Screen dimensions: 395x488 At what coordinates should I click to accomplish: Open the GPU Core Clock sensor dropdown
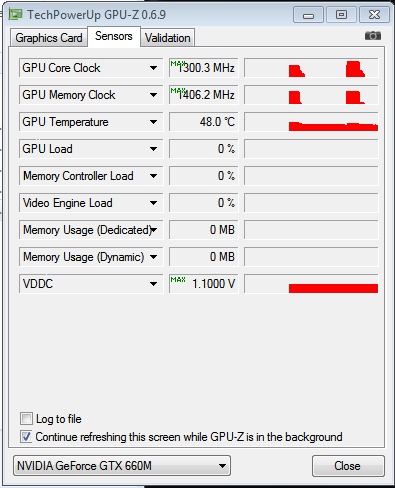153,68
